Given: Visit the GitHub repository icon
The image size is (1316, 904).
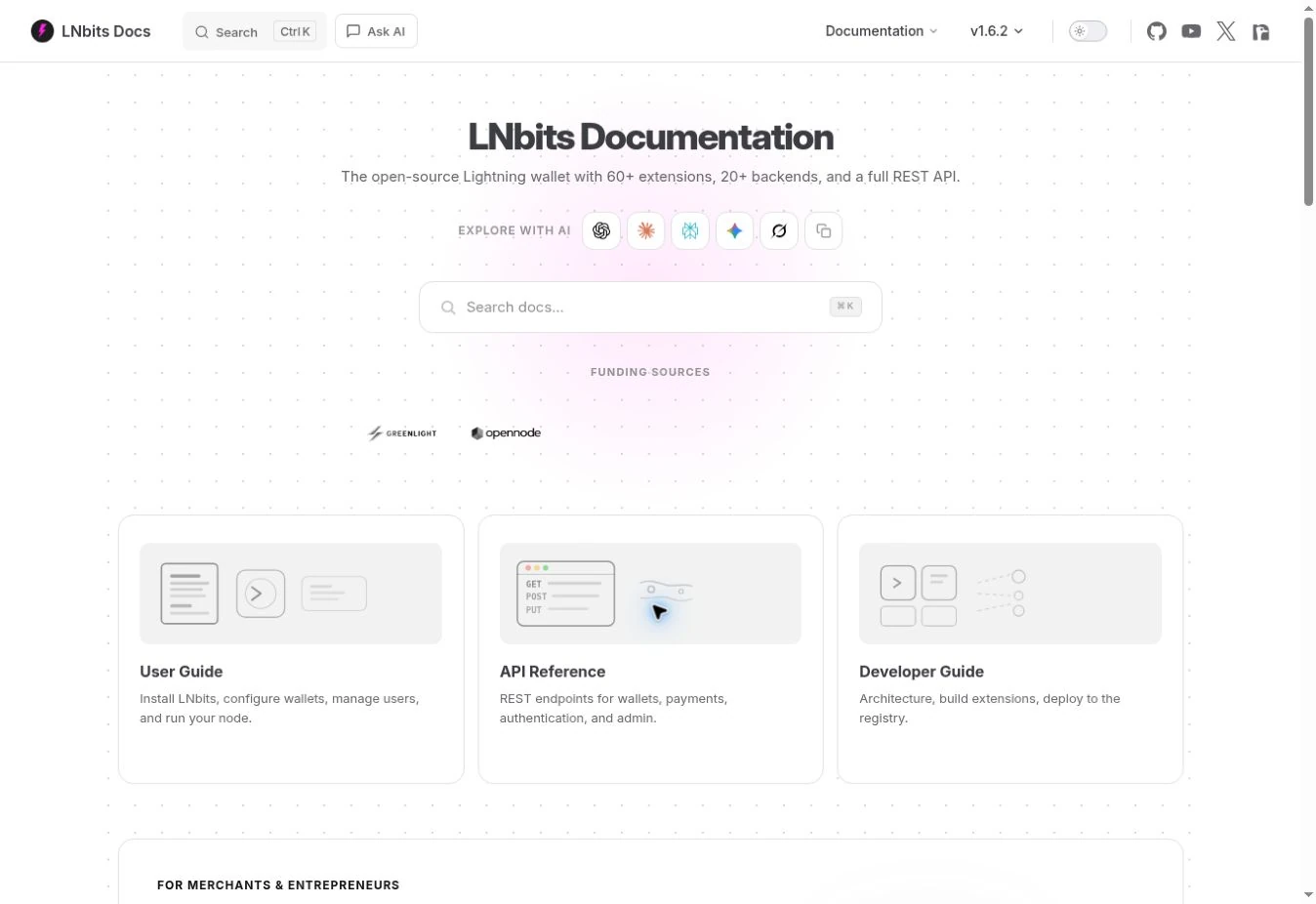Looking at the screenshot, I should pyautogui.click(x=1157, y=31).
